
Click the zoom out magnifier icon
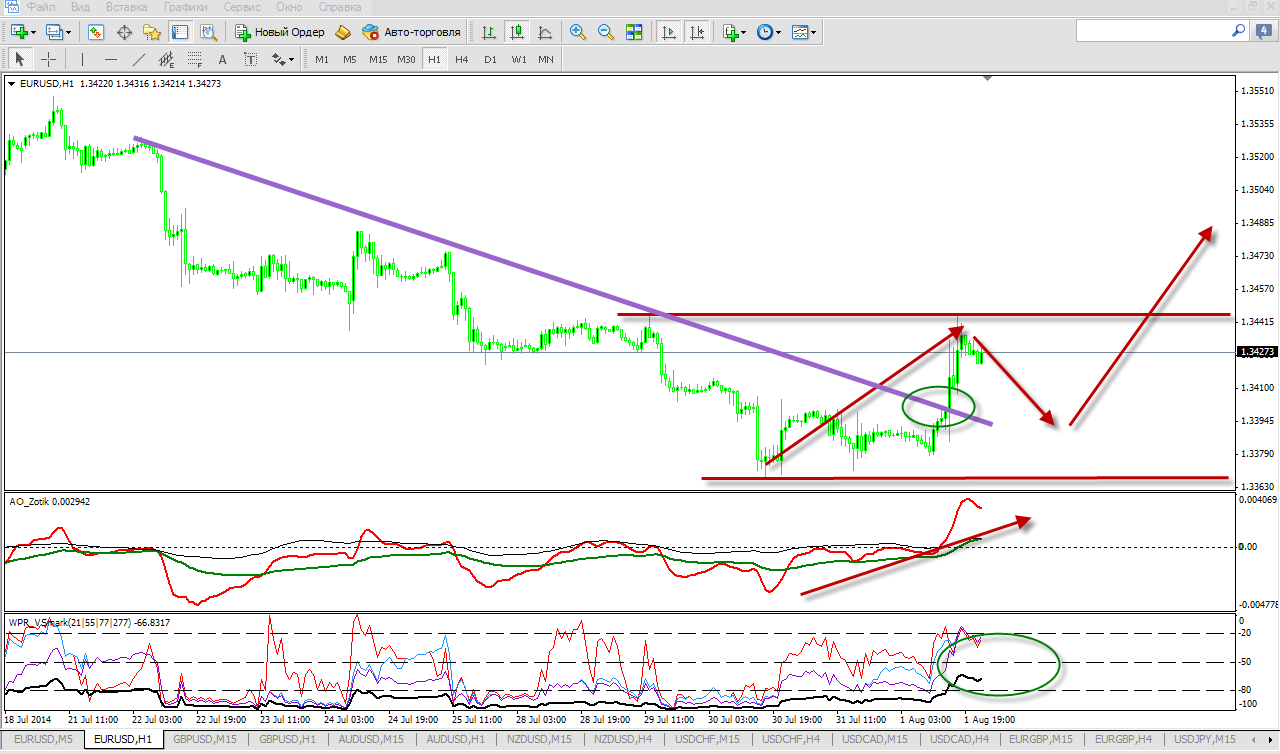(x=605, y=32)
